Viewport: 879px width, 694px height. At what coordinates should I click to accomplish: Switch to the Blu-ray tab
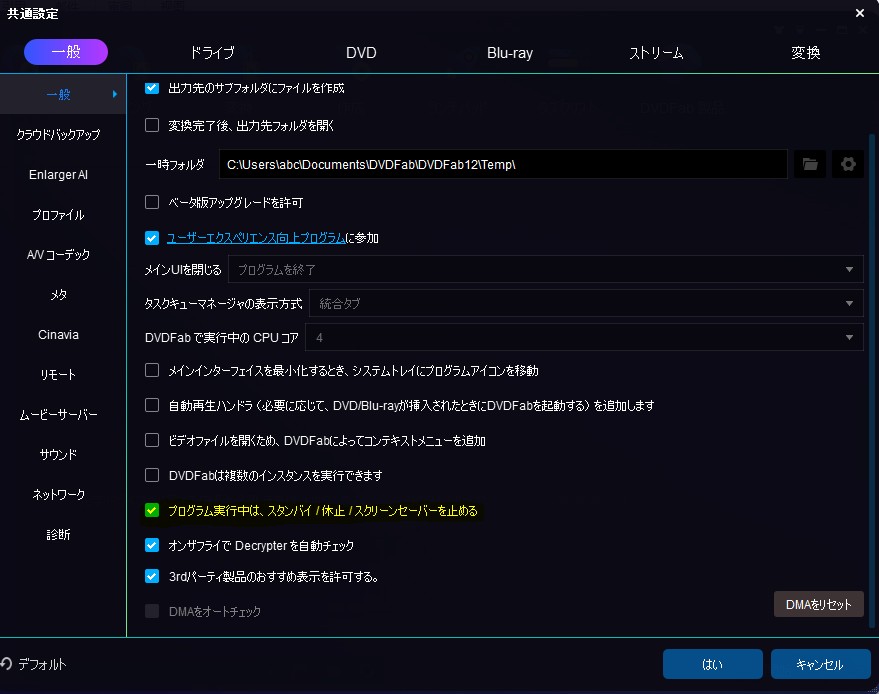(x=510, y=53)
